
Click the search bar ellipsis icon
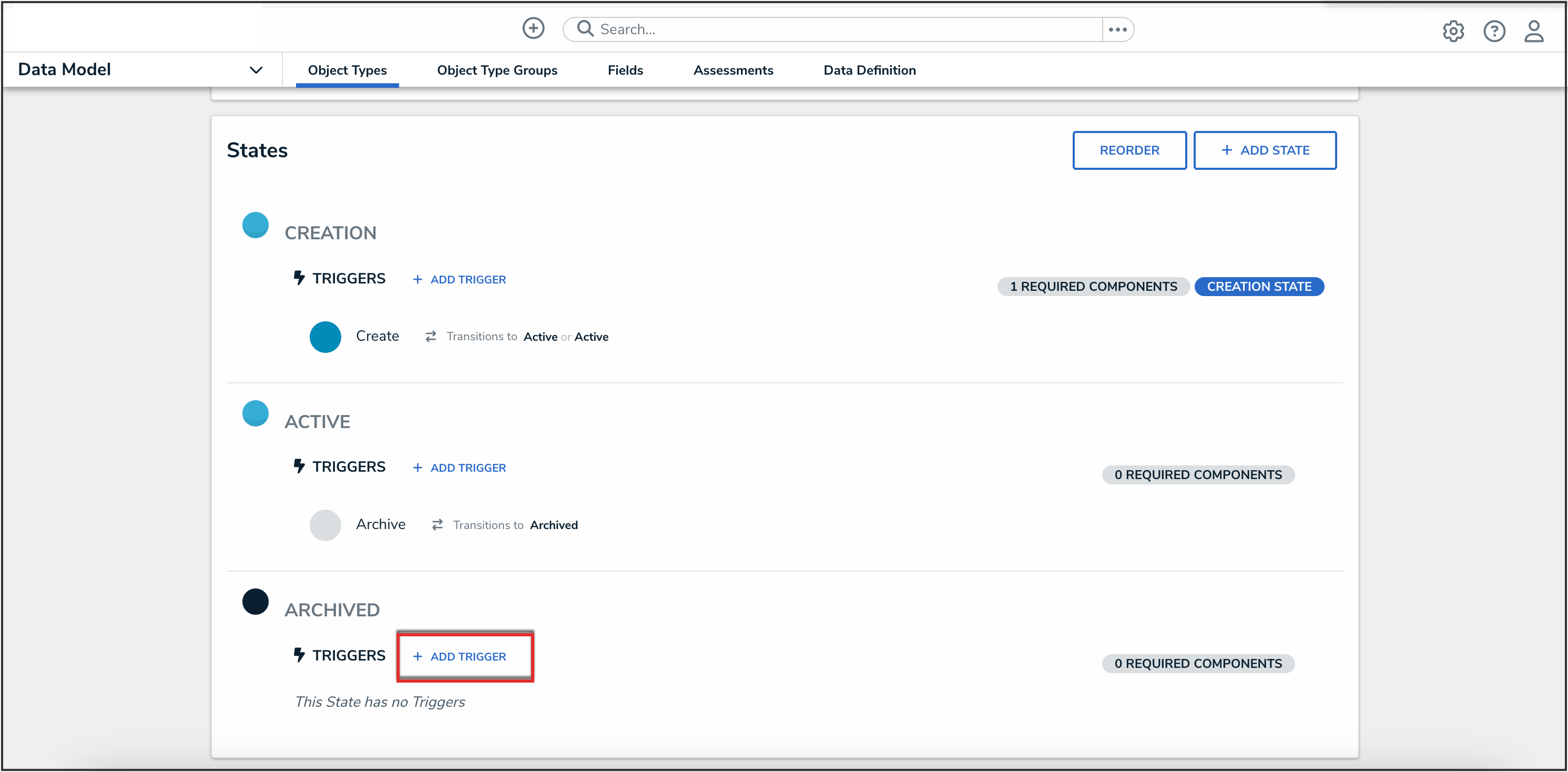[1117, 29]
